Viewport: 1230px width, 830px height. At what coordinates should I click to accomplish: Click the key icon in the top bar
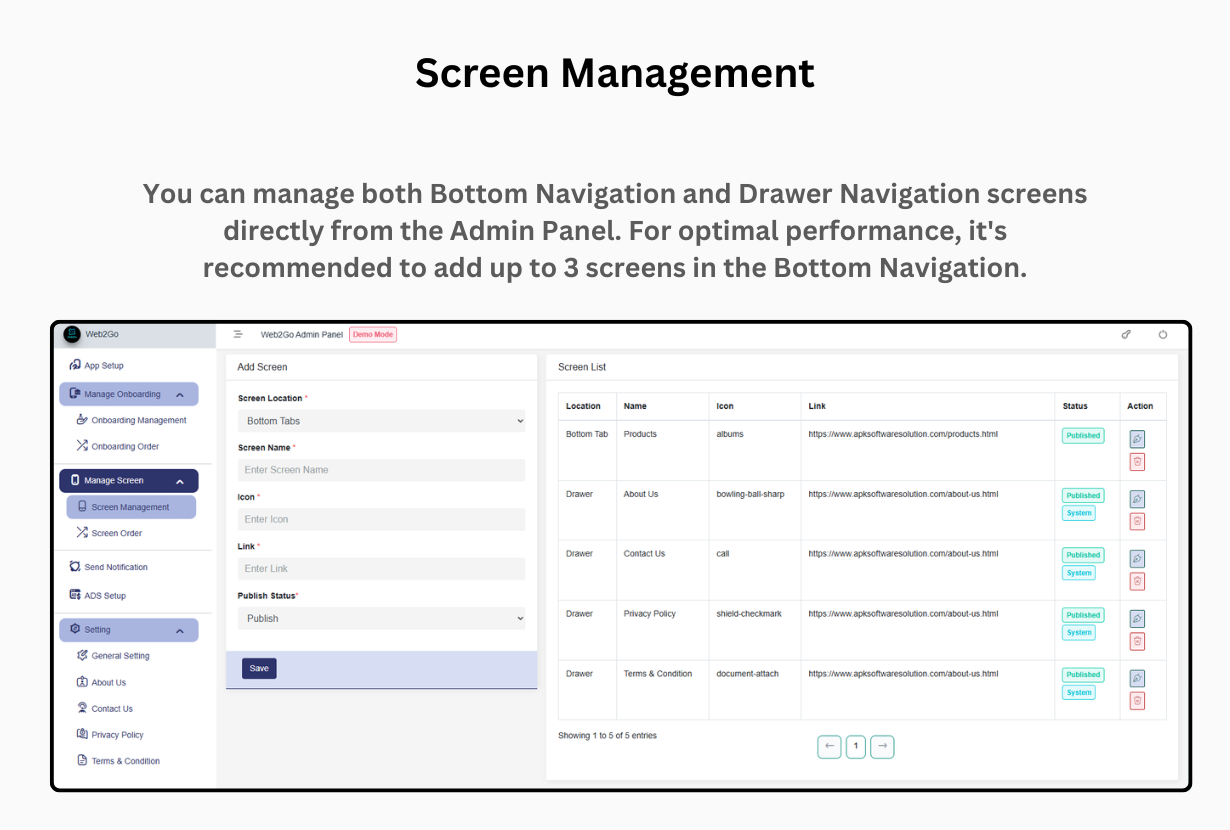tap(1126, 334)
